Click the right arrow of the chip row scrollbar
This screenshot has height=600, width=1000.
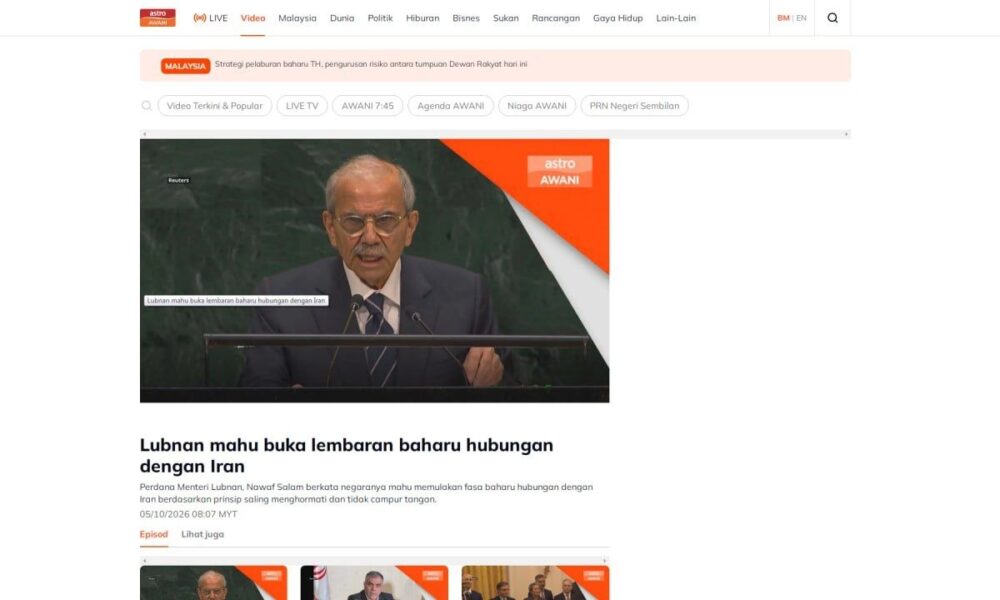coord(846,134)
